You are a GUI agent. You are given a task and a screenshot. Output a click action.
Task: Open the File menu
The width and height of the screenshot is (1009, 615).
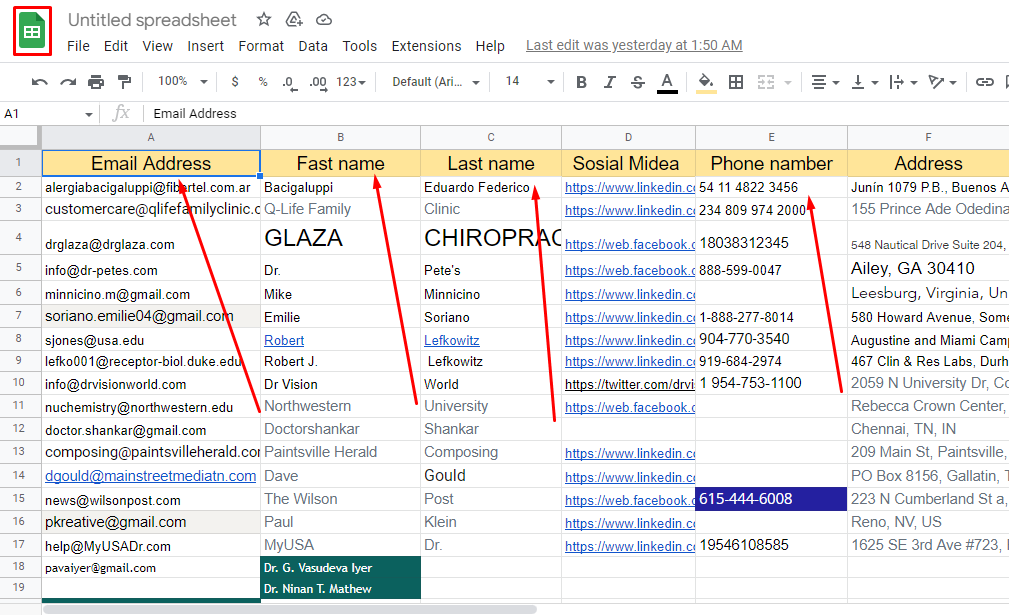pos(78,46)
